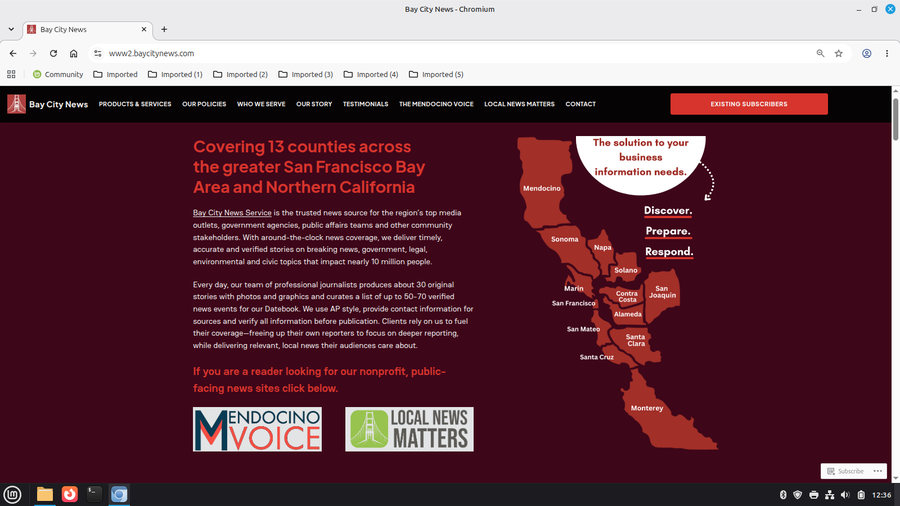Open a new browser tab

(x=164, y=29)
